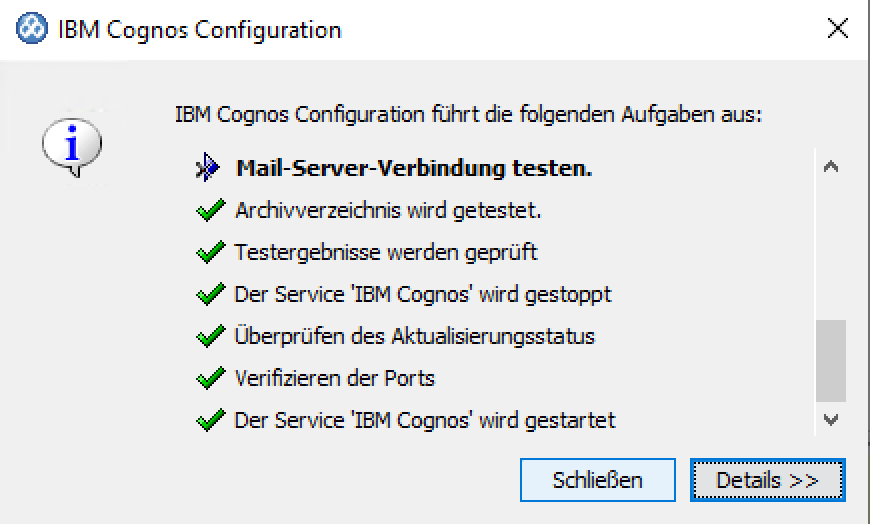Click the checkmark beside Überprüfen des Aktualisierungsstatus

pos(209,337)
